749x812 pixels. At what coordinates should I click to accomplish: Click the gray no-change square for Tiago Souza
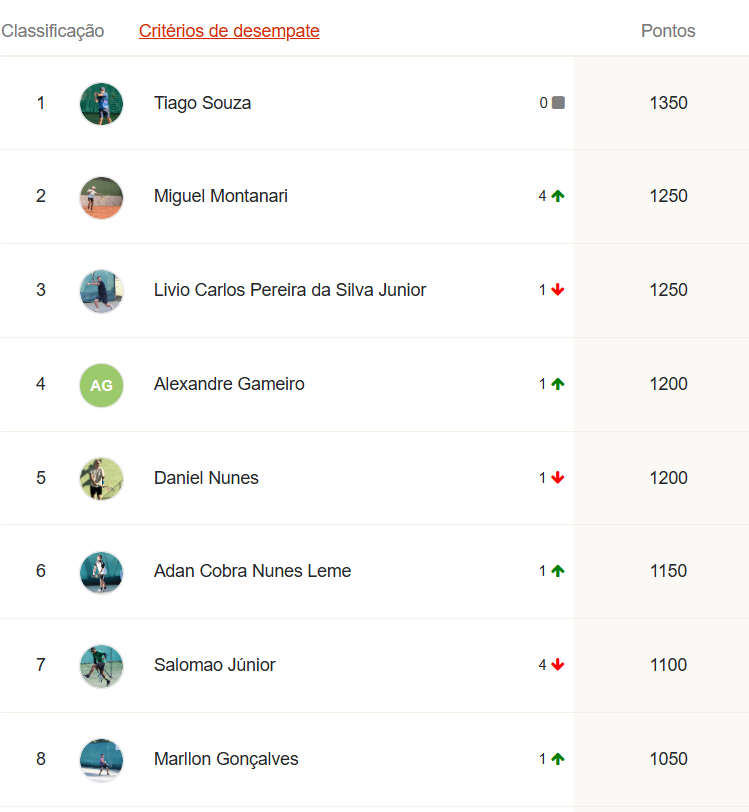coord(558,103)
